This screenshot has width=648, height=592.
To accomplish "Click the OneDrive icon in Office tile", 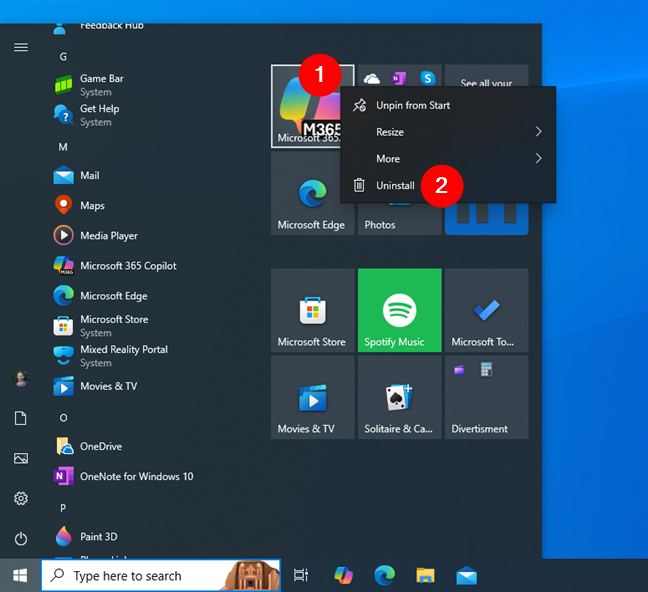I will (x=372, y=78).
